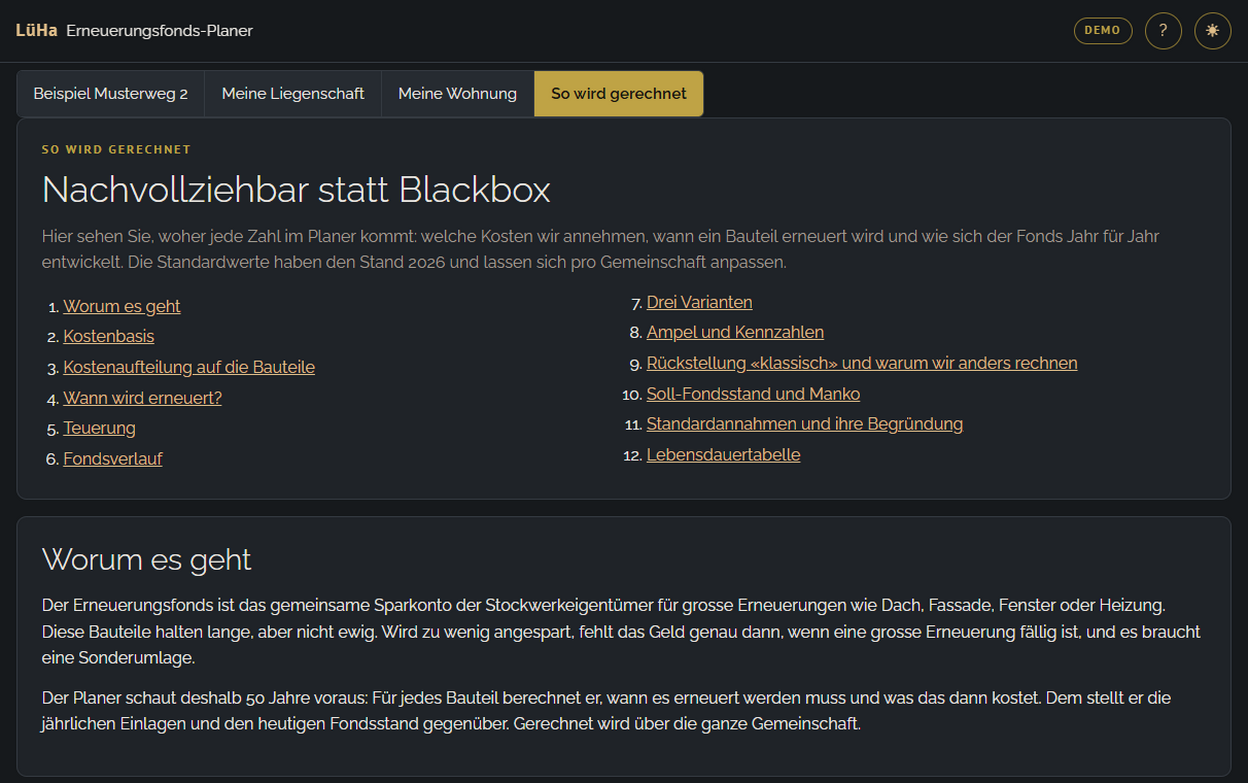
Task: Open the help question mark icon
Action: coord(1163,30)
